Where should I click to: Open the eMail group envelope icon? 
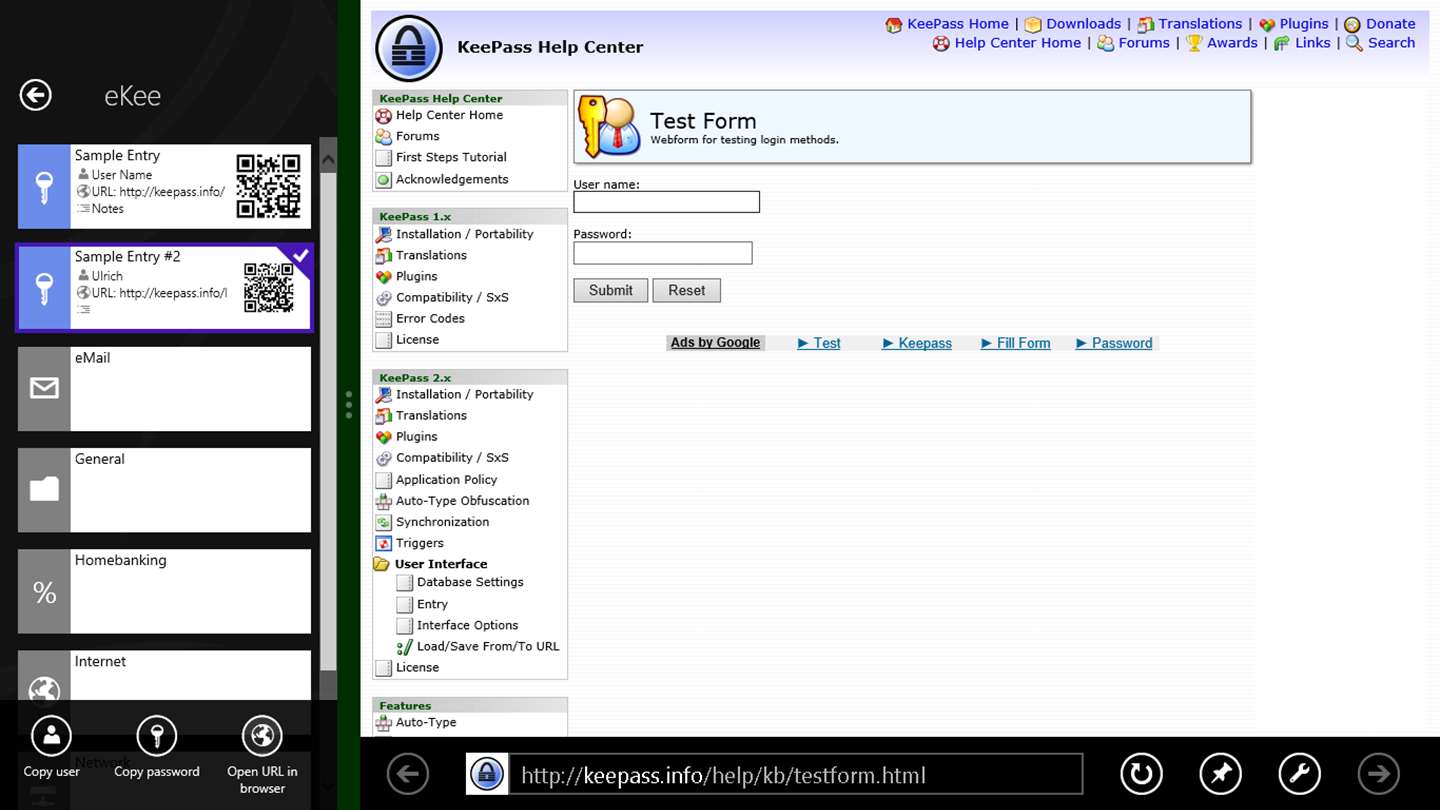(x=44, y=389)
